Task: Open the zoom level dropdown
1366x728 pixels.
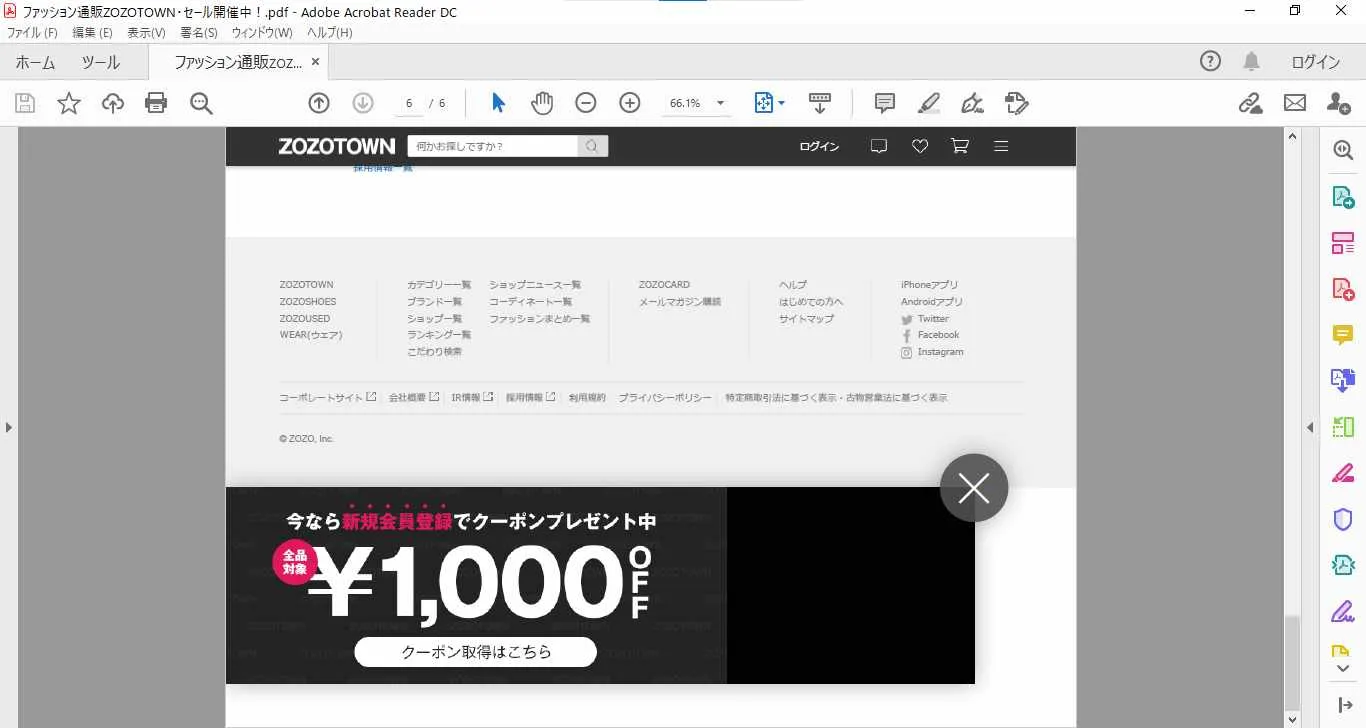Action: (721, 103)
